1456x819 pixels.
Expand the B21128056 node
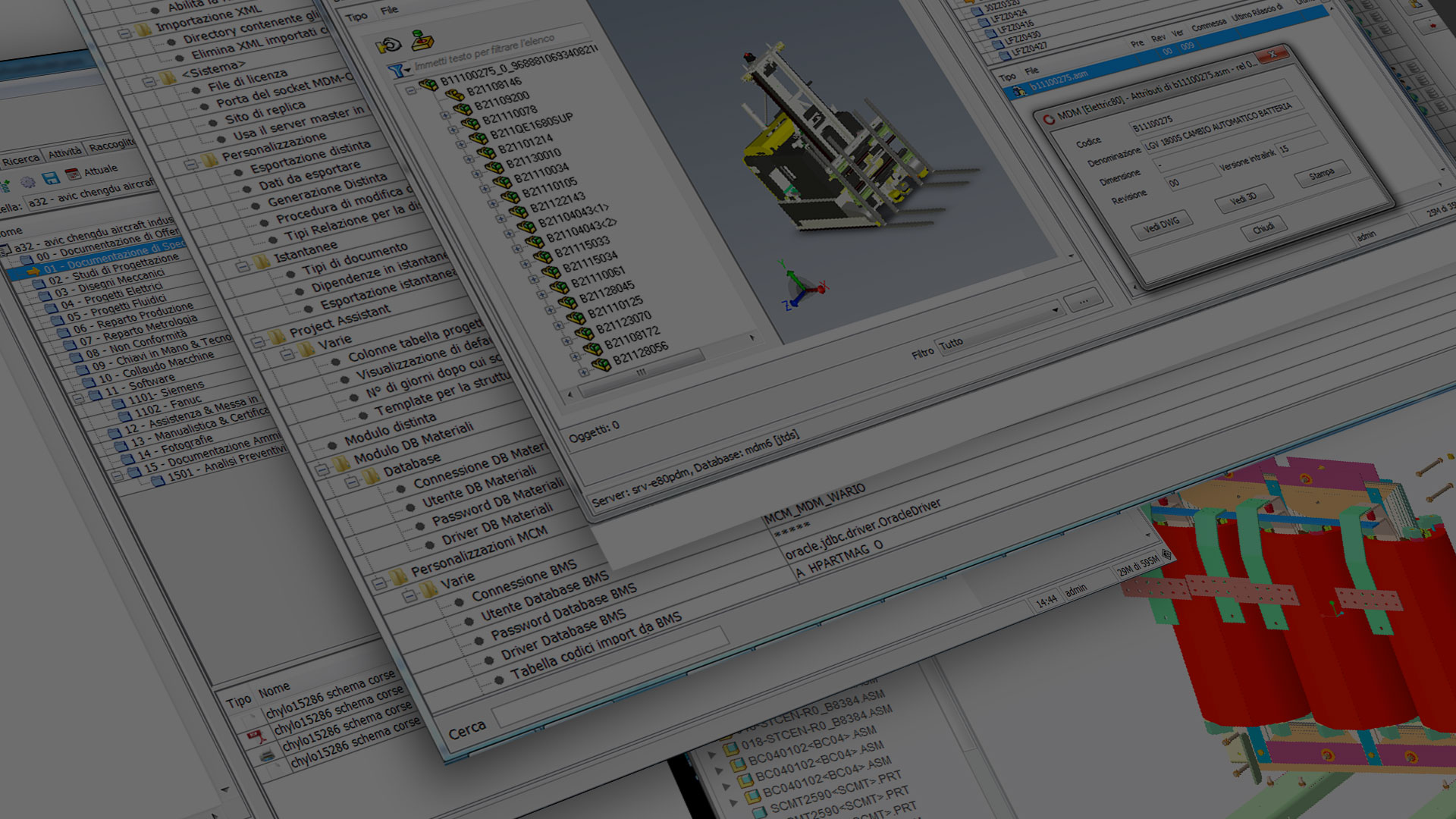pos(582,372)
